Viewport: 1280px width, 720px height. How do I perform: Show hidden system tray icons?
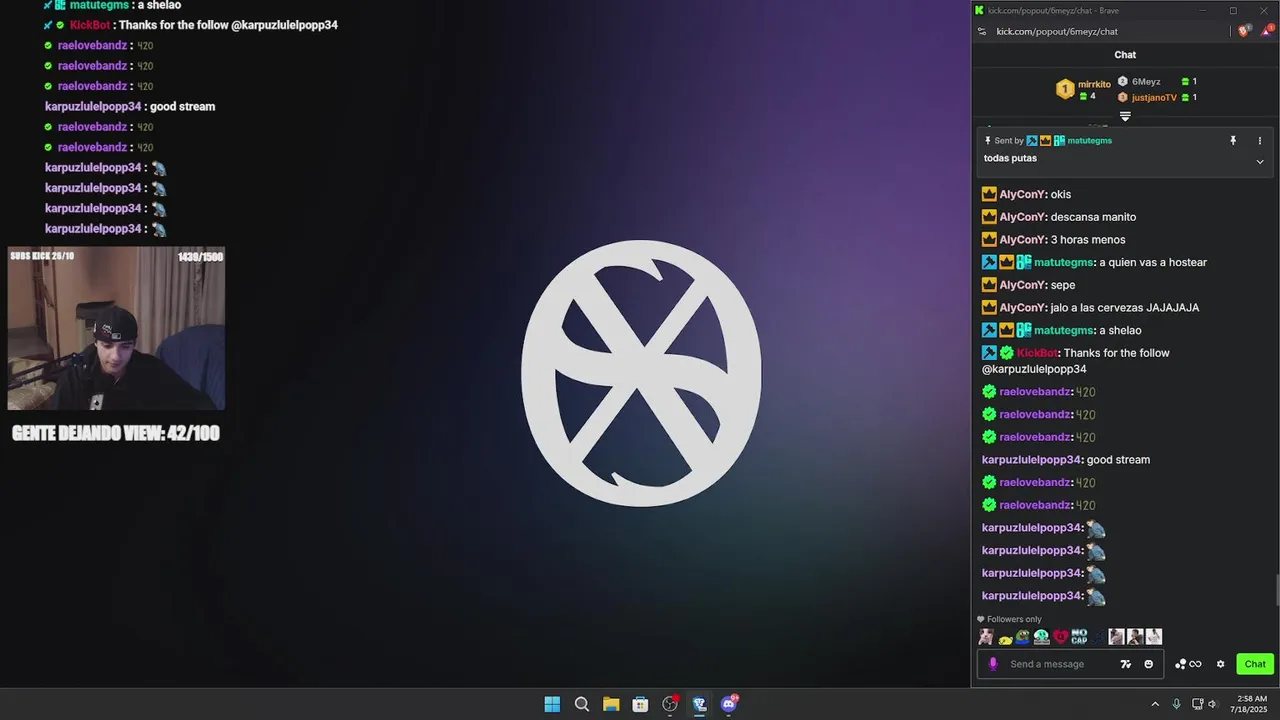(1155, 704)
